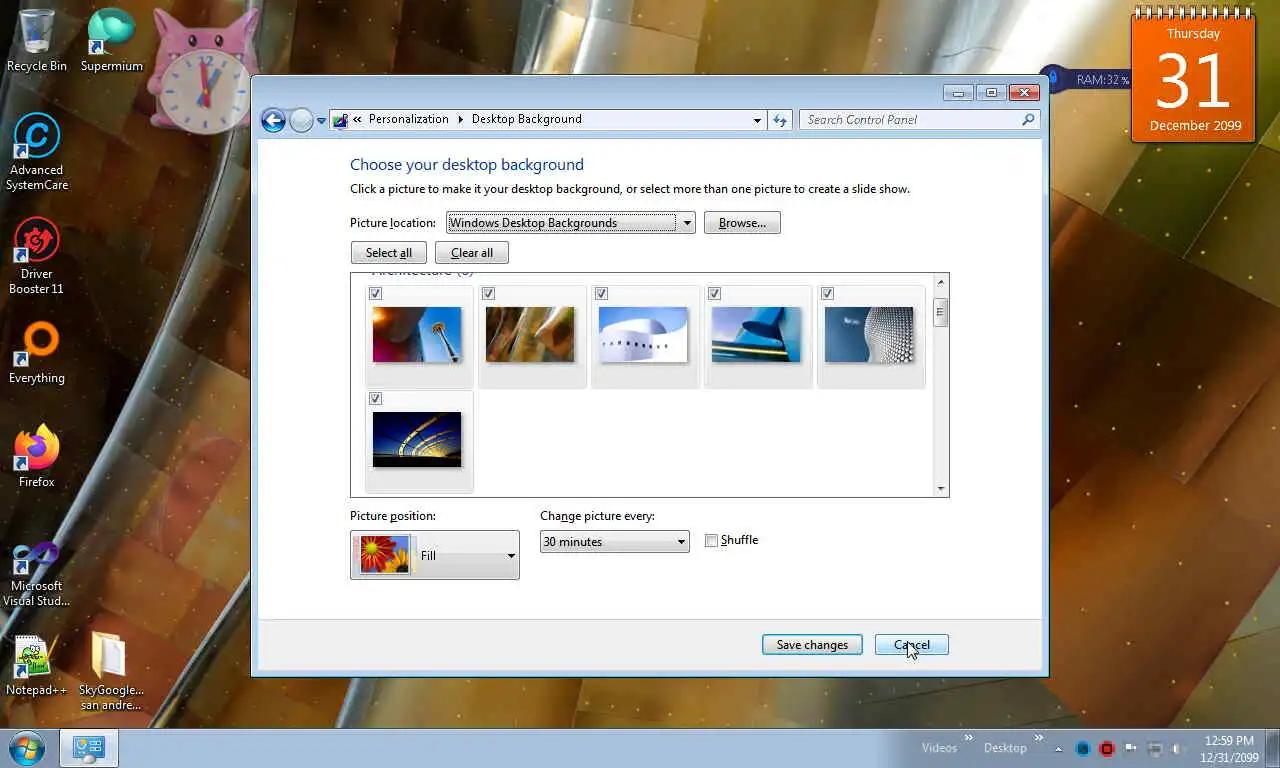This screenshot has height=768, width=1280.
Task: Select the tower with colorful sculpture thumbnail
Action: tap(417, 334)
